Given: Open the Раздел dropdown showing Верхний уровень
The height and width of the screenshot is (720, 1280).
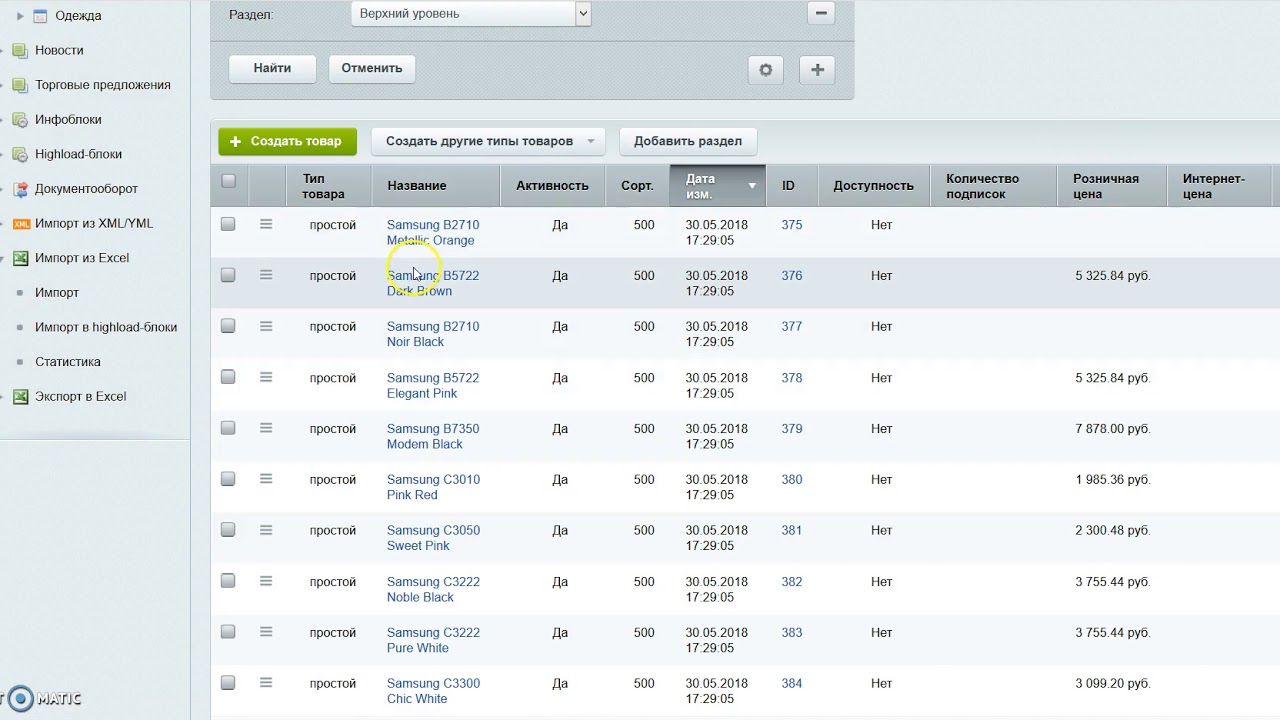Looking at the screenshot, I should pos(471,14).
